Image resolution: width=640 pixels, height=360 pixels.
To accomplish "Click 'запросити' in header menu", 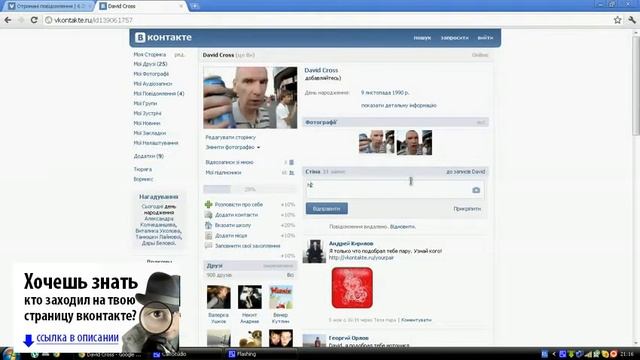I will click(454, 38).
